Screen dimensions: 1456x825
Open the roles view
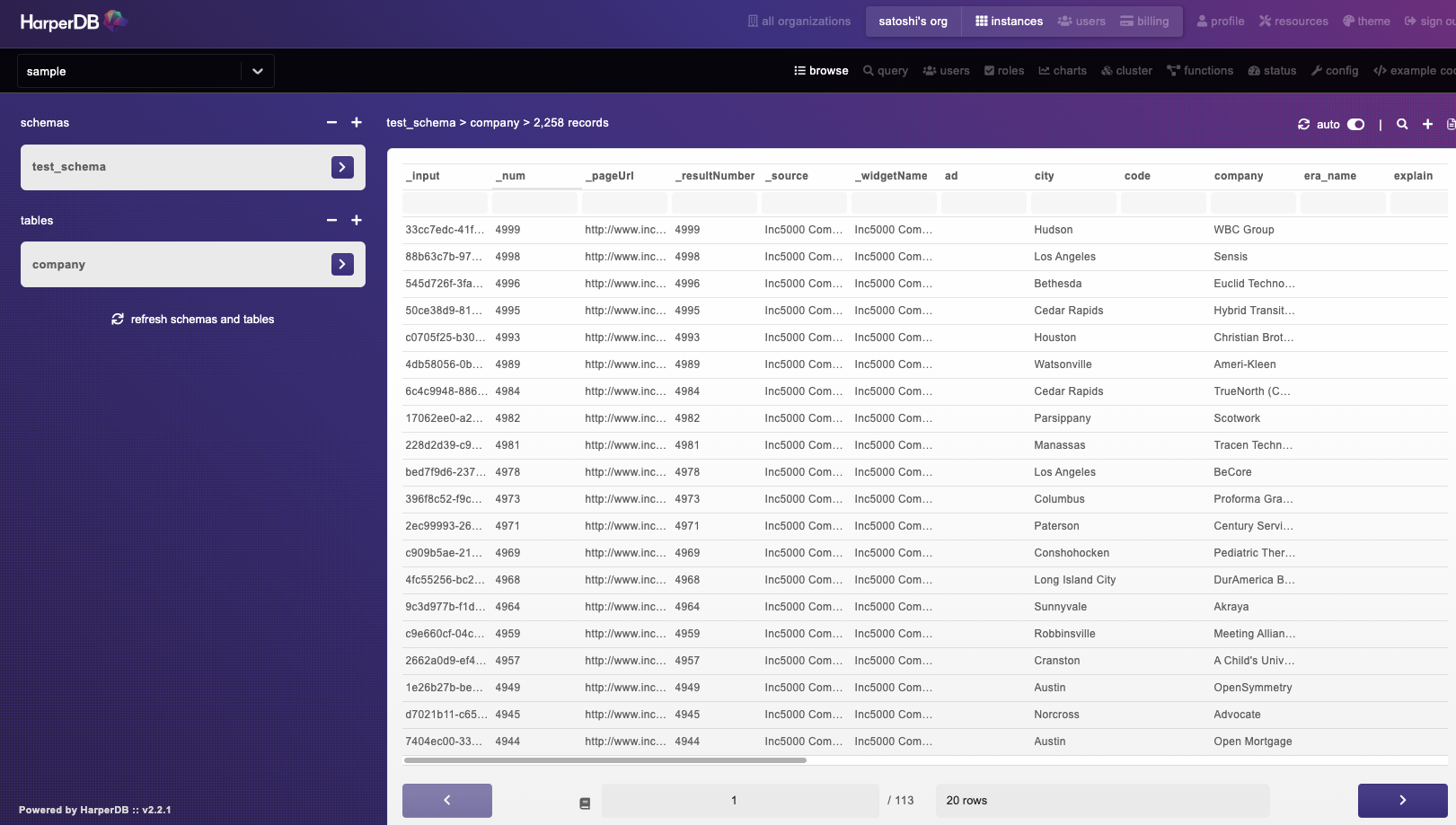[1004, 71]
